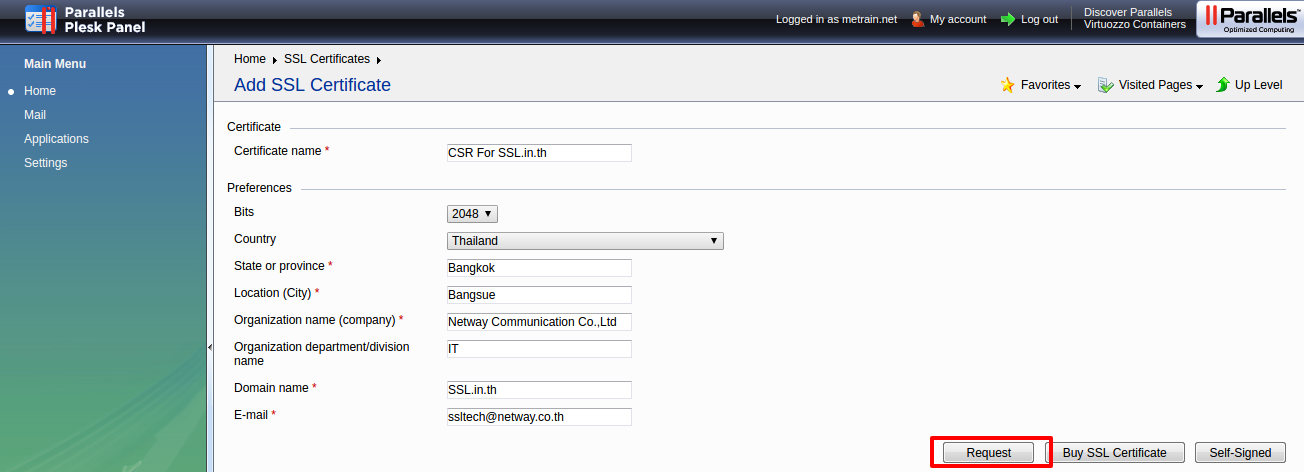
Task: Click the Buy SSL Certificate button
Action: coord(1114,453)
